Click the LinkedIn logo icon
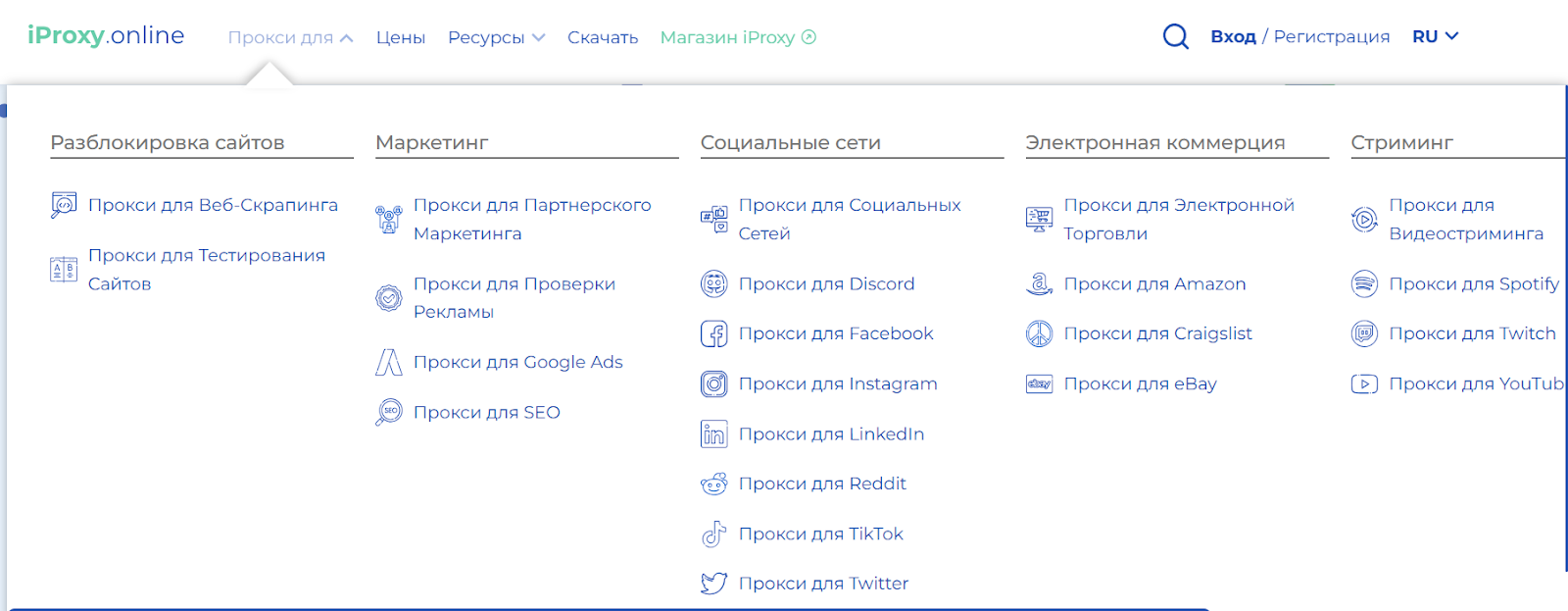Viewport: 1568px width, 611px height. coord(713,434)
